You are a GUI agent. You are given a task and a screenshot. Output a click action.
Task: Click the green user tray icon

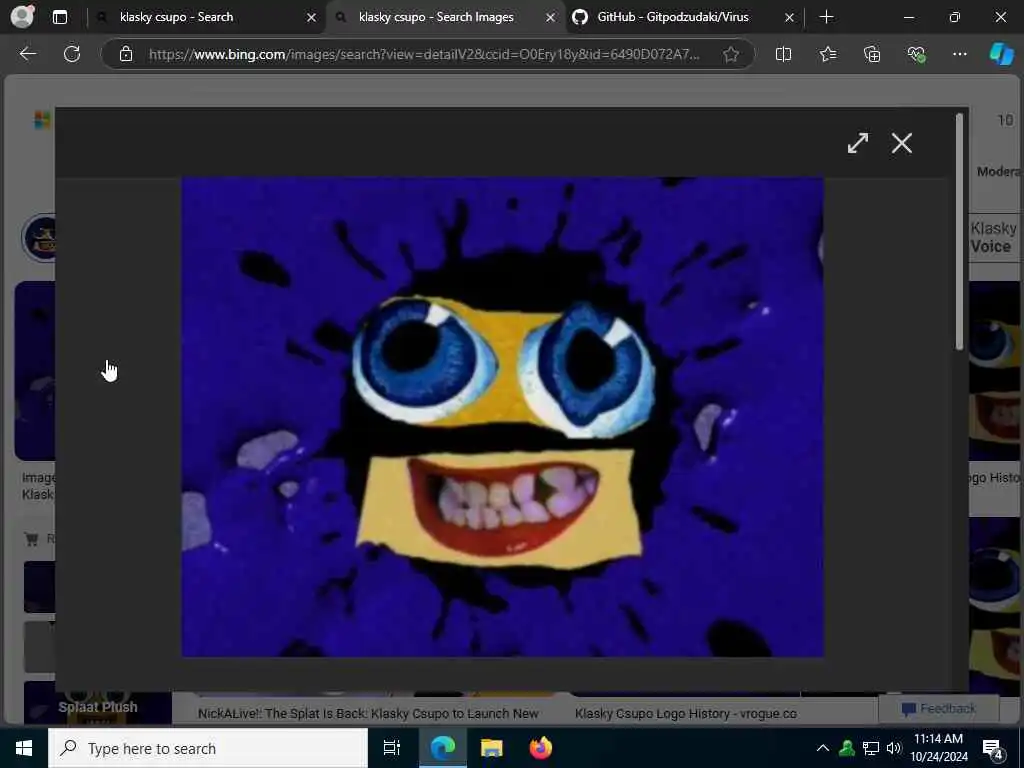pos(847,748)
